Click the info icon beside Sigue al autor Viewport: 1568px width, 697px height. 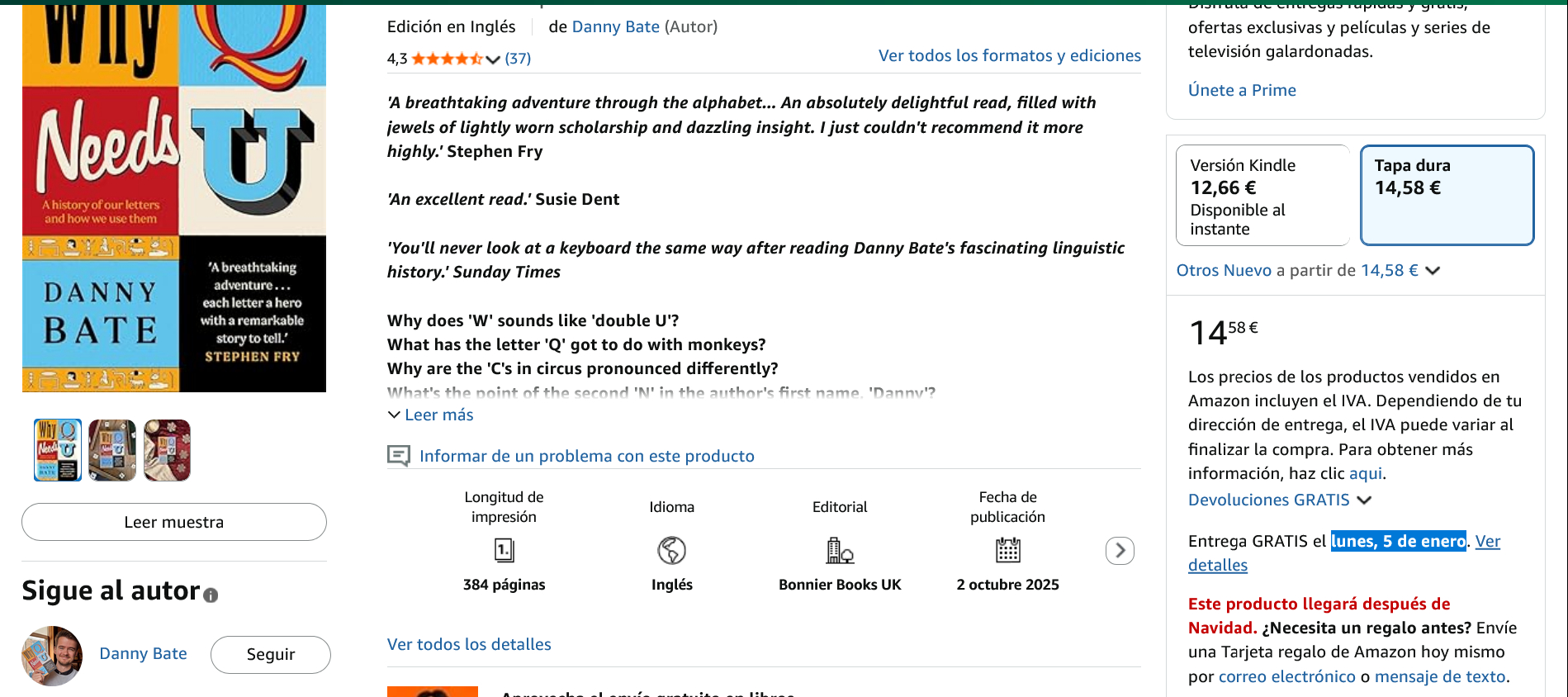click(211, 595)
